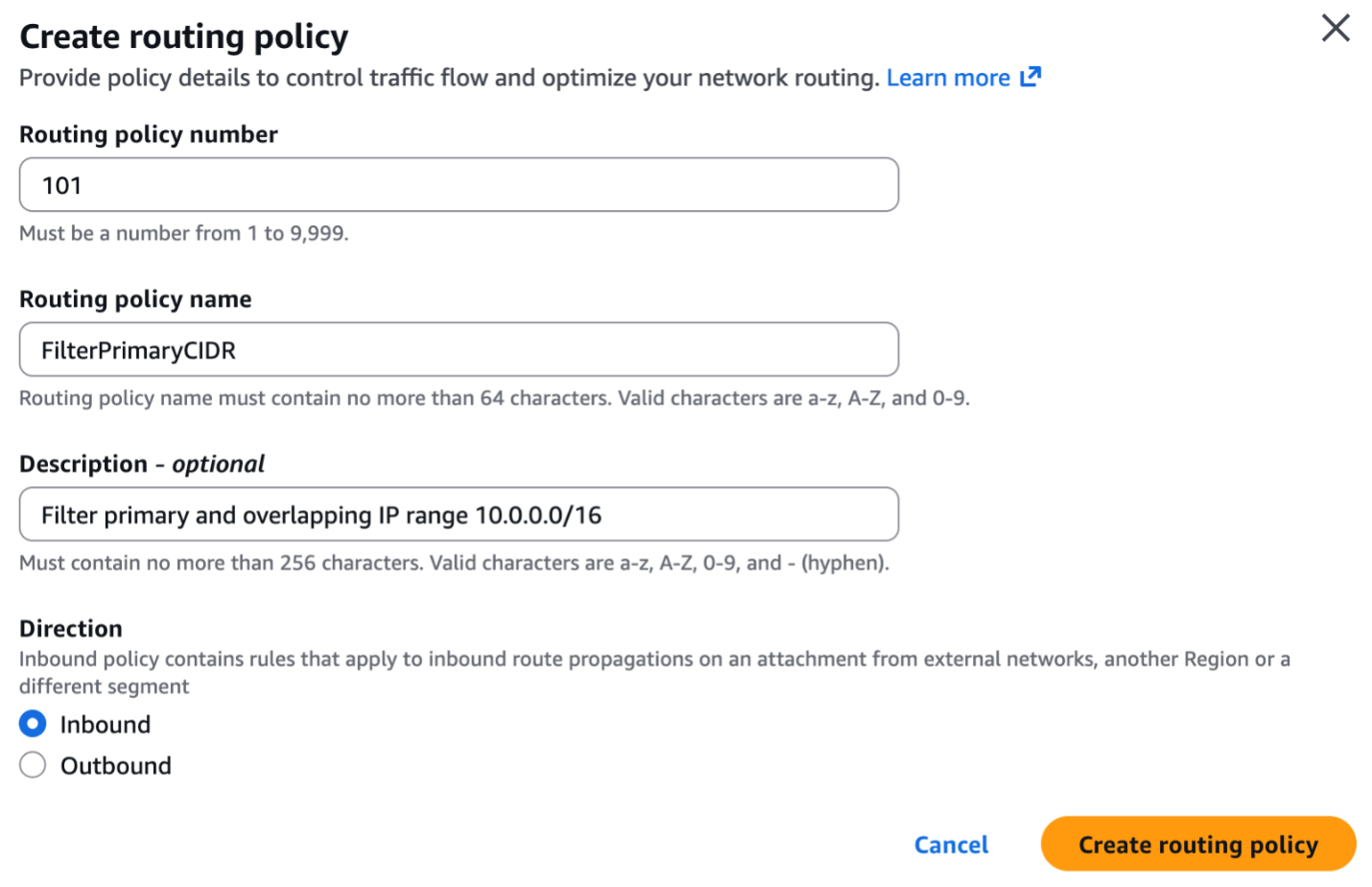Click the X icon to dismiss the dialog
Viewport: 1372px width, 887px height.
point(1336,29)
